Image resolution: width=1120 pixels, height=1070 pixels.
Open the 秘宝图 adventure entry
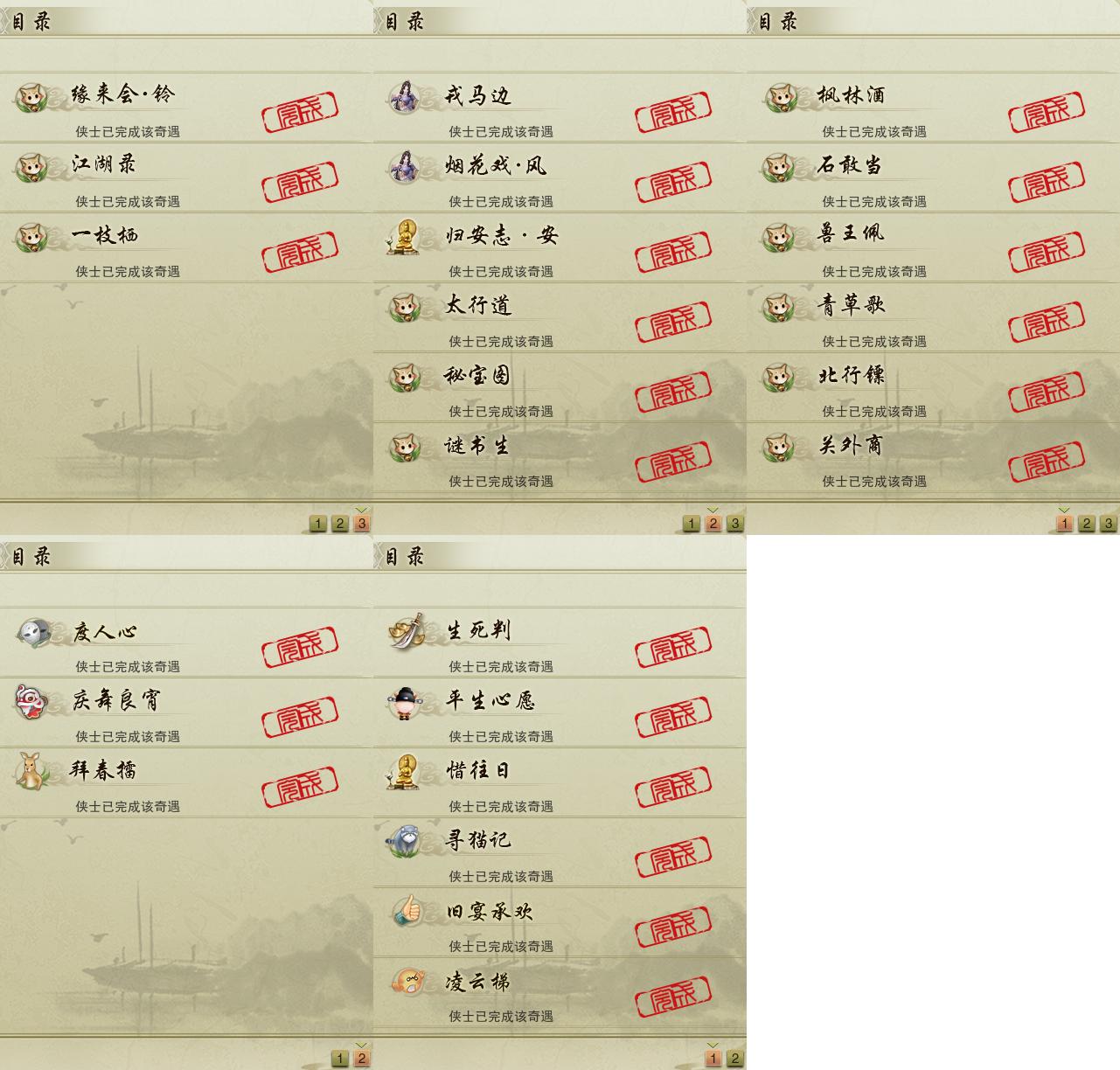[560, 387]
